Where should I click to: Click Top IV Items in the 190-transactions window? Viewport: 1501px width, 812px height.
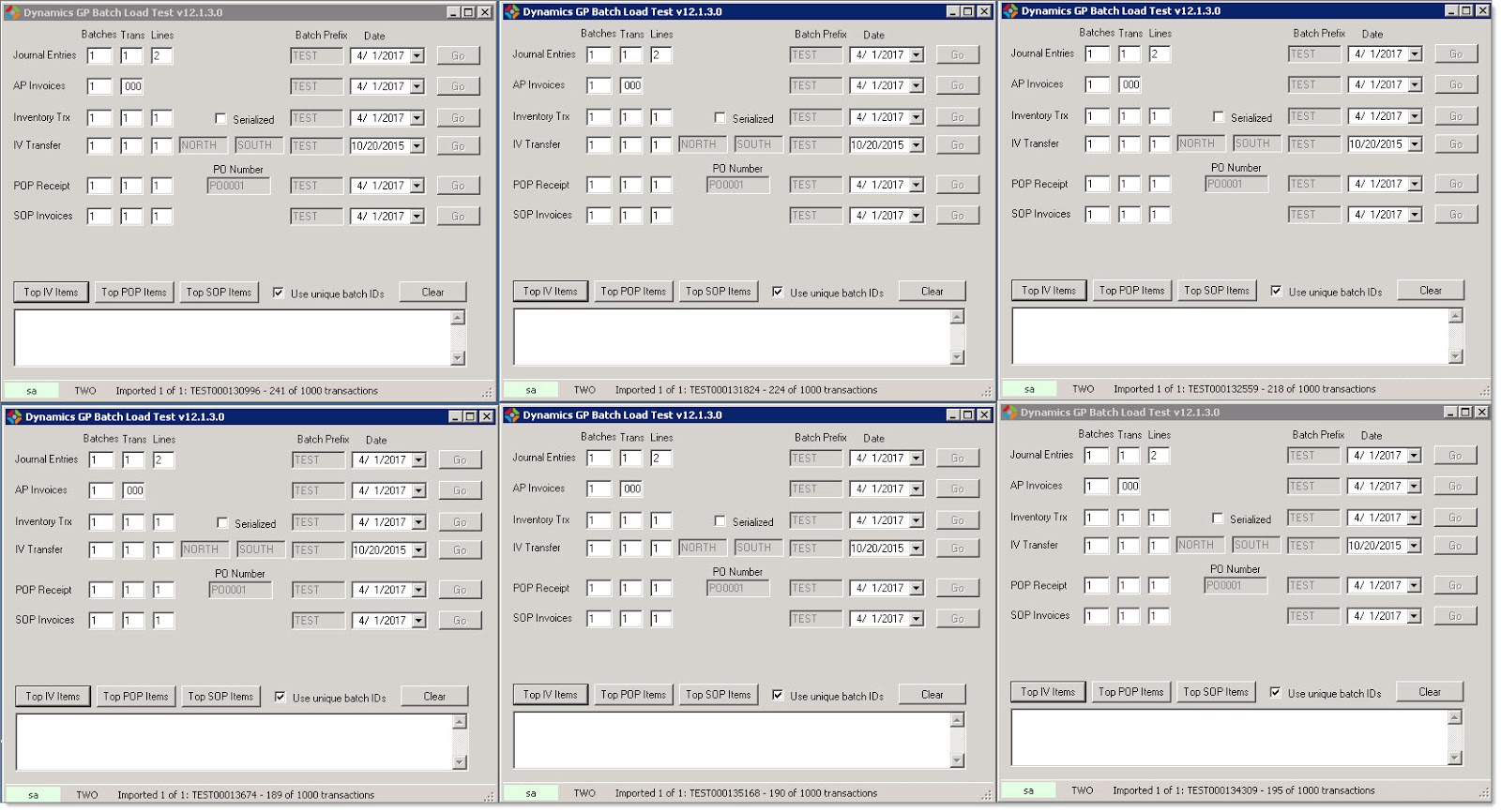click(x=551, y=695)
